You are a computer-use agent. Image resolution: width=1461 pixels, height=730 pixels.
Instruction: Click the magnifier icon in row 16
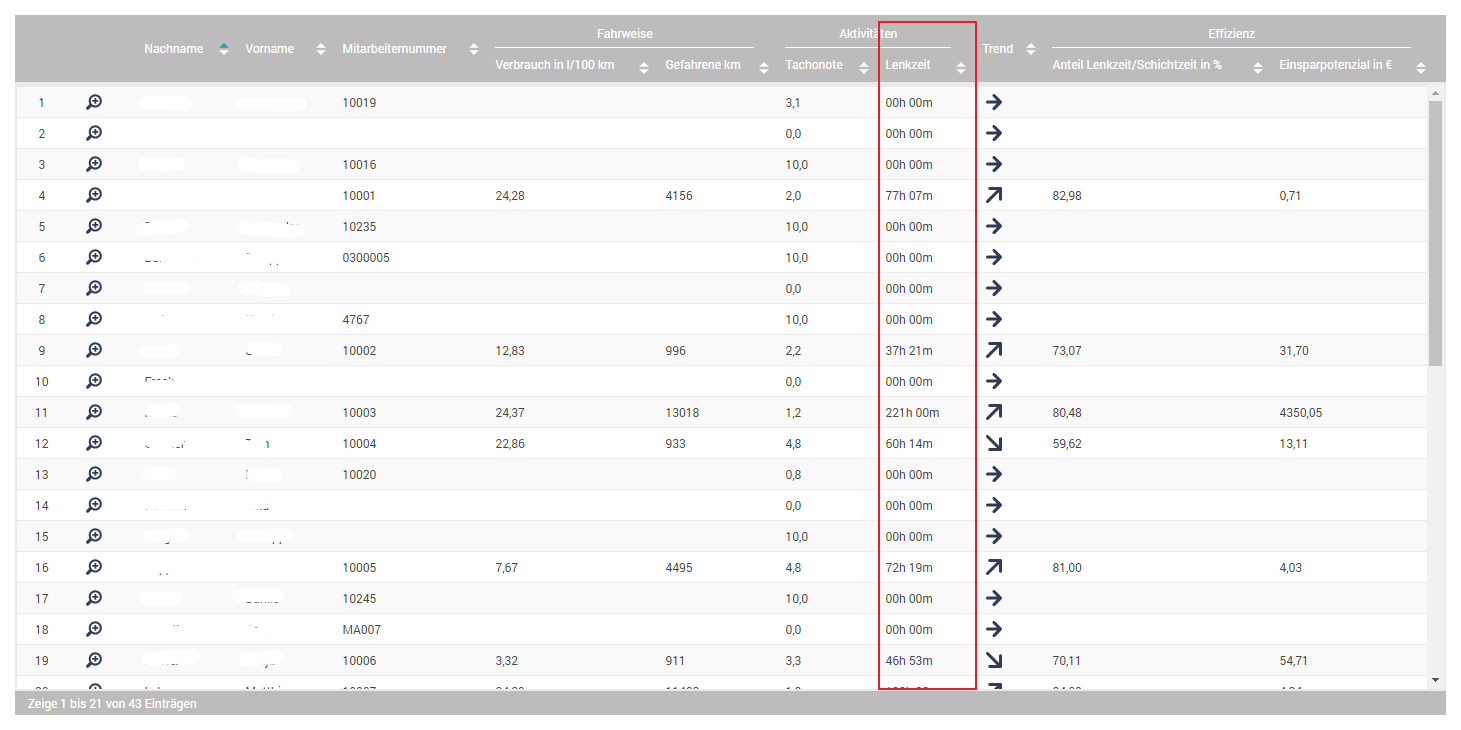[94, 567]
